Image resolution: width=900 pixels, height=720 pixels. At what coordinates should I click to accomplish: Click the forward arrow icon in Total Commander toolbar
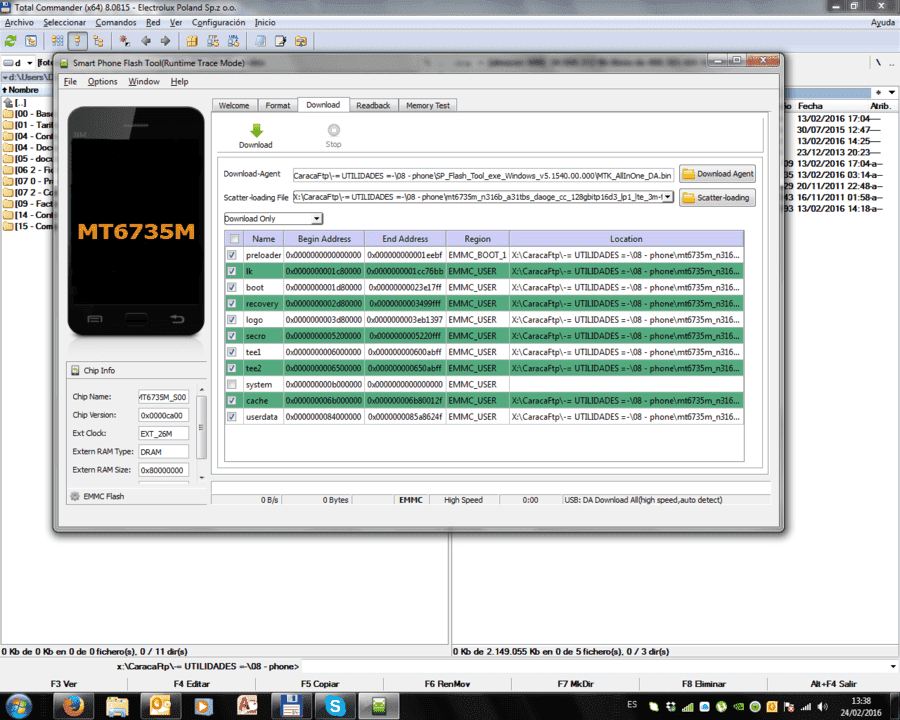[165, 41]
